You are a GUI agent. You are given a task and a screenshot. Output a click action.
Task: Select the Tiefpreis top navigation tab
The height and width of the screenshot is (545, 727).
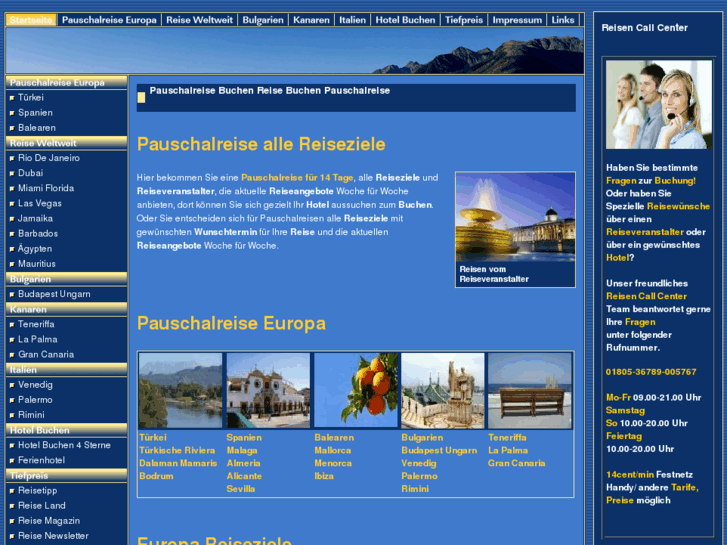464,20
